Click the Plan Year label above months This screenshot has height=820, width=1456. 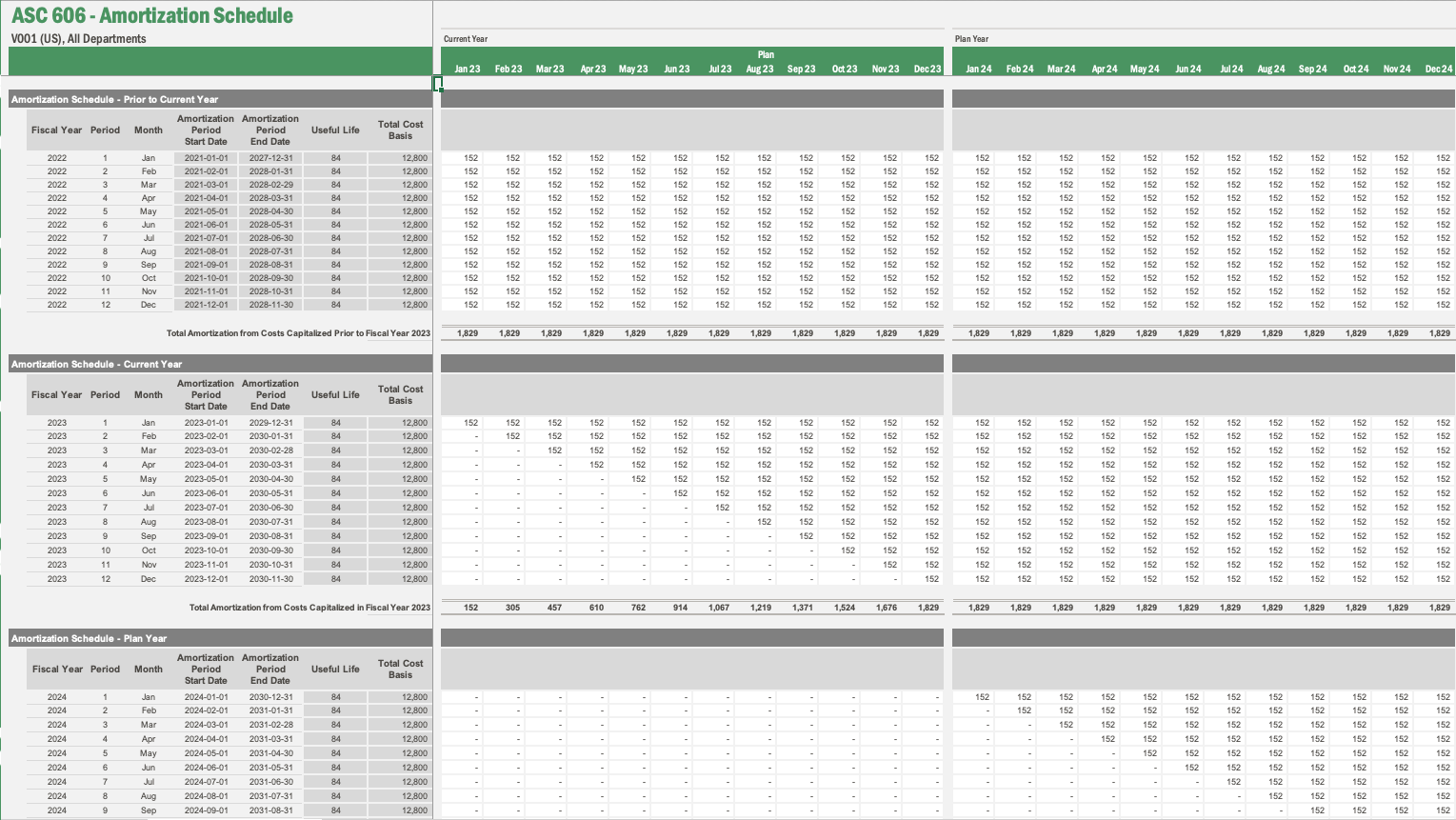tap(971, 39)
